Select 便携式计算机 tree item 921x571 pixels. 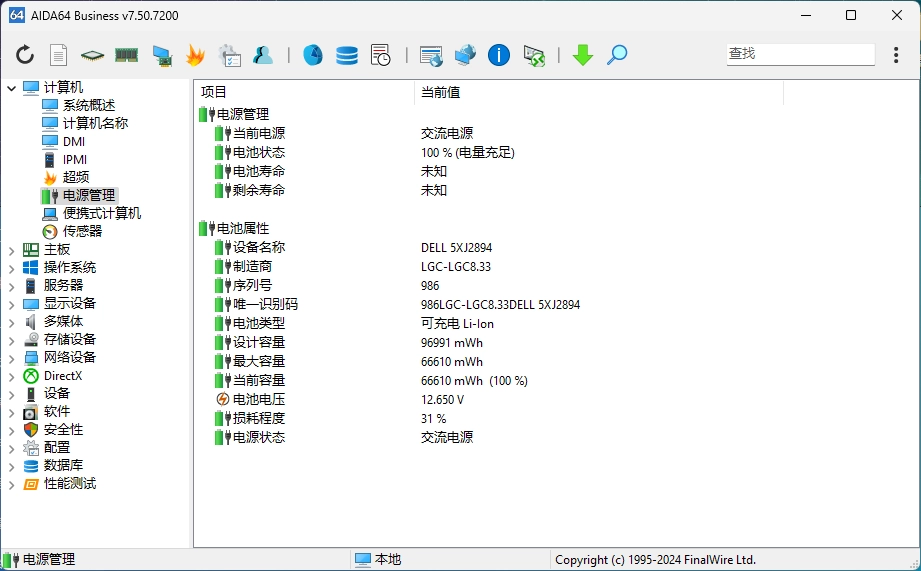pyautogui.click(x=101, y=213)
